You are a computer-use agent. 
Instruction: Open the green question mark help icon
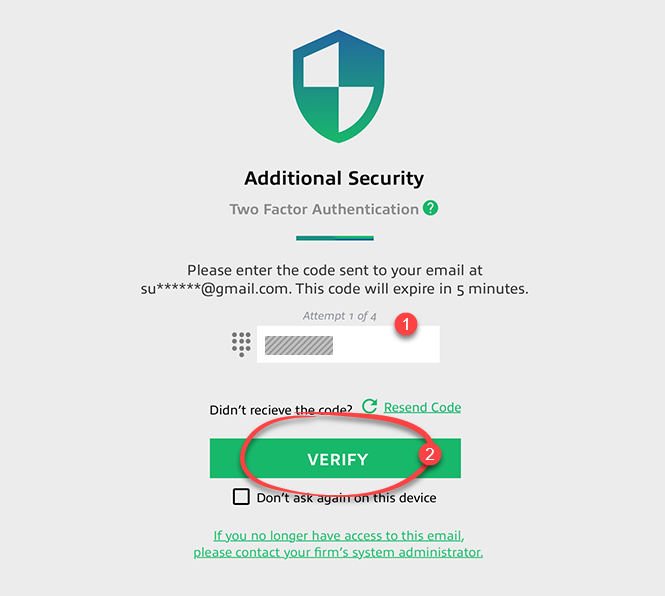click(431, 208)
